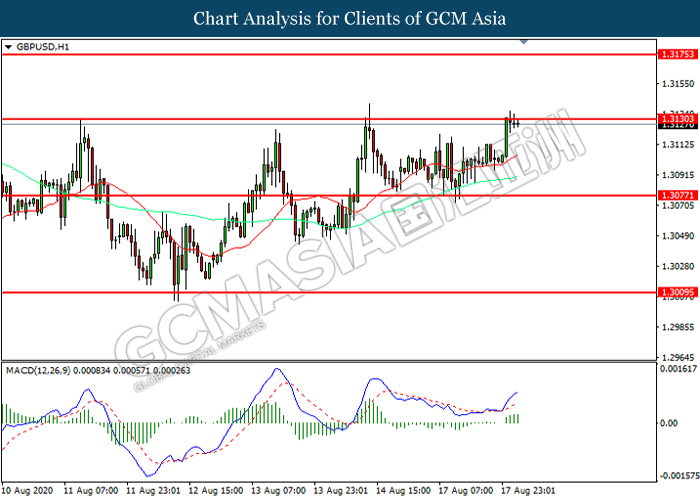The width and height of the screenshot is (700, 500).
Task: Click the 12 Aug 15:00 time label
Action: (x=216, y=491)
